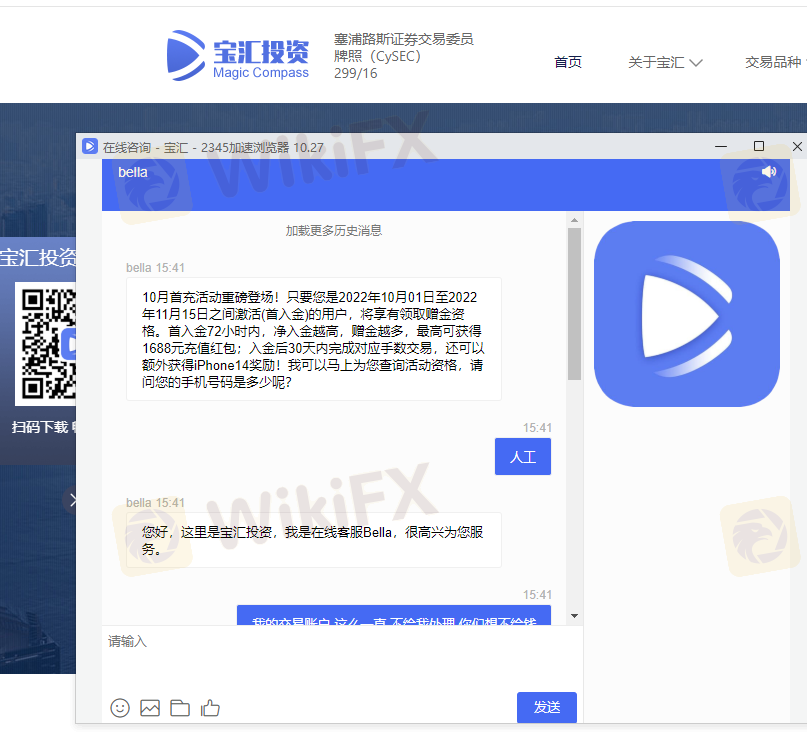Click Bella's greeting message 您好，这里是宝汇投资
The height and width of the screenshot is (751, 807).
click(314, 540)
